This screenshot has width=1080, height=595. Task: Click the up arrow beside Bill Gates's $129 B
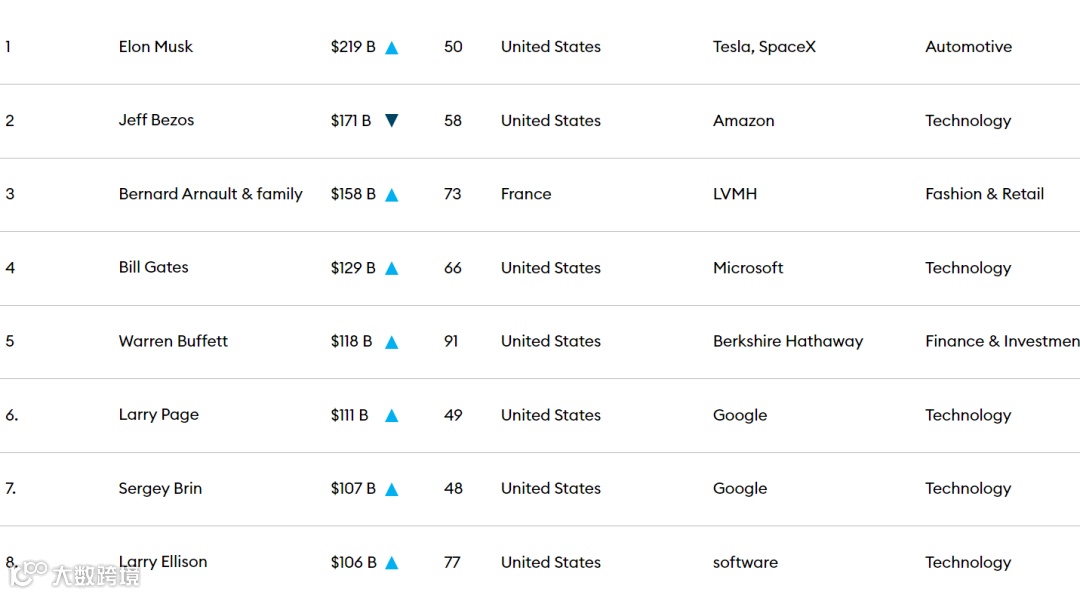[392, 268]
